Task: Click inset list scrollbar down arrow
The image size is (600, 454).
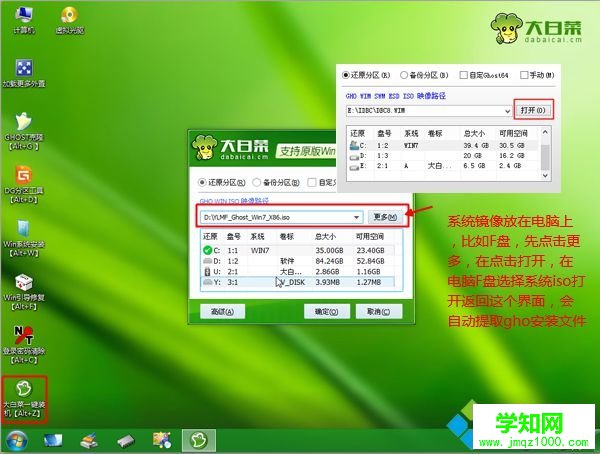Action: click(545, 175)
